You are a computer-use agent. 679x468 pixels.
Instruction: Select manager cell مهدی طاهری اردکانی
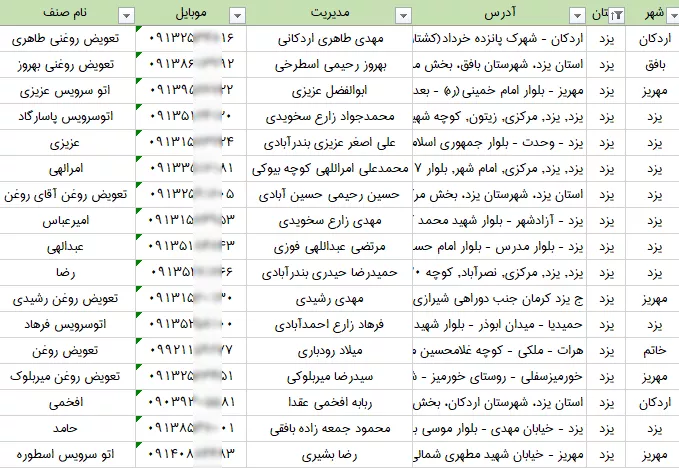[x=330, y=39]
